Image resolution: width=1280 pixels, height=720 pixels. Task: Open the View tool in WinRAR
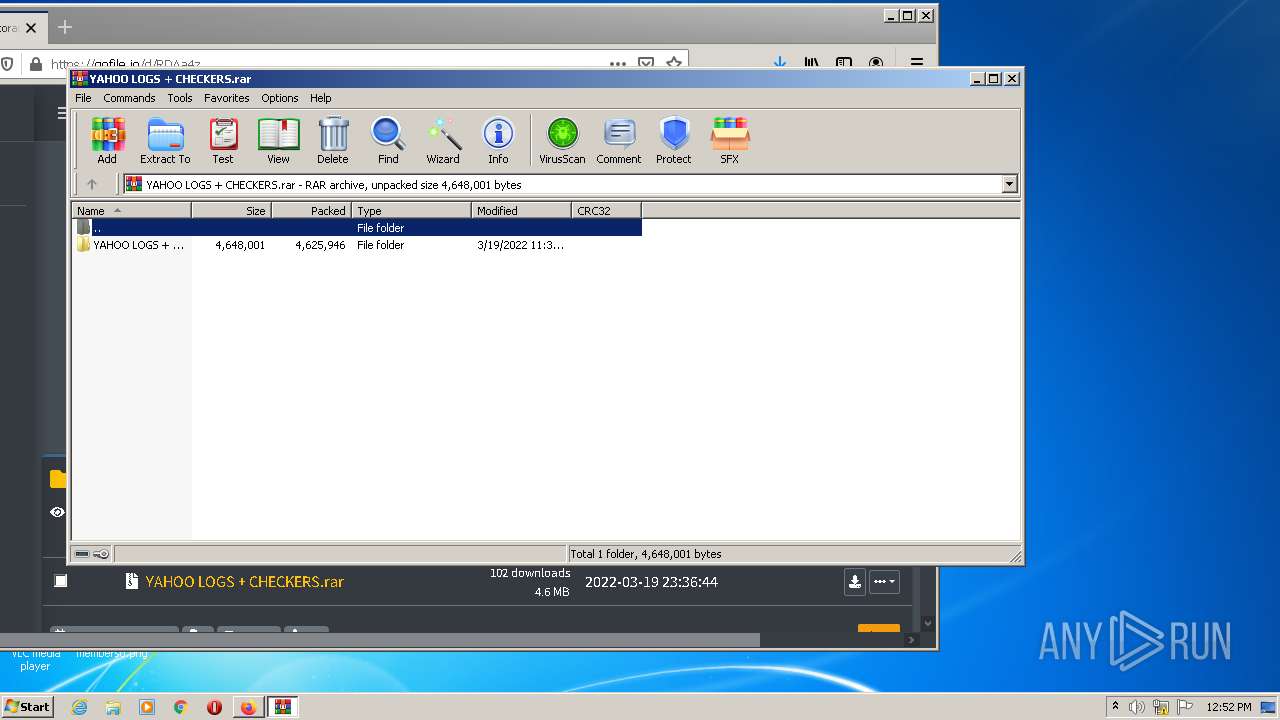coord(278,140)
